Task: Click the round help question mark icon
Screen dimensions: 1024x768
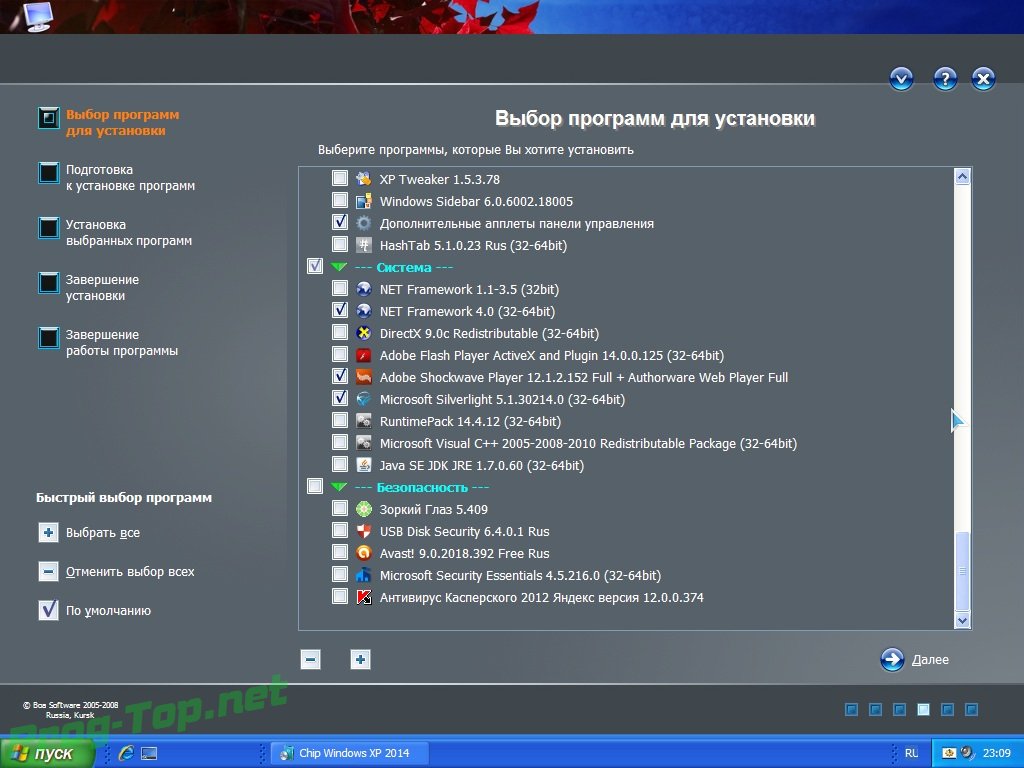Action: click(x=945, y=79)
